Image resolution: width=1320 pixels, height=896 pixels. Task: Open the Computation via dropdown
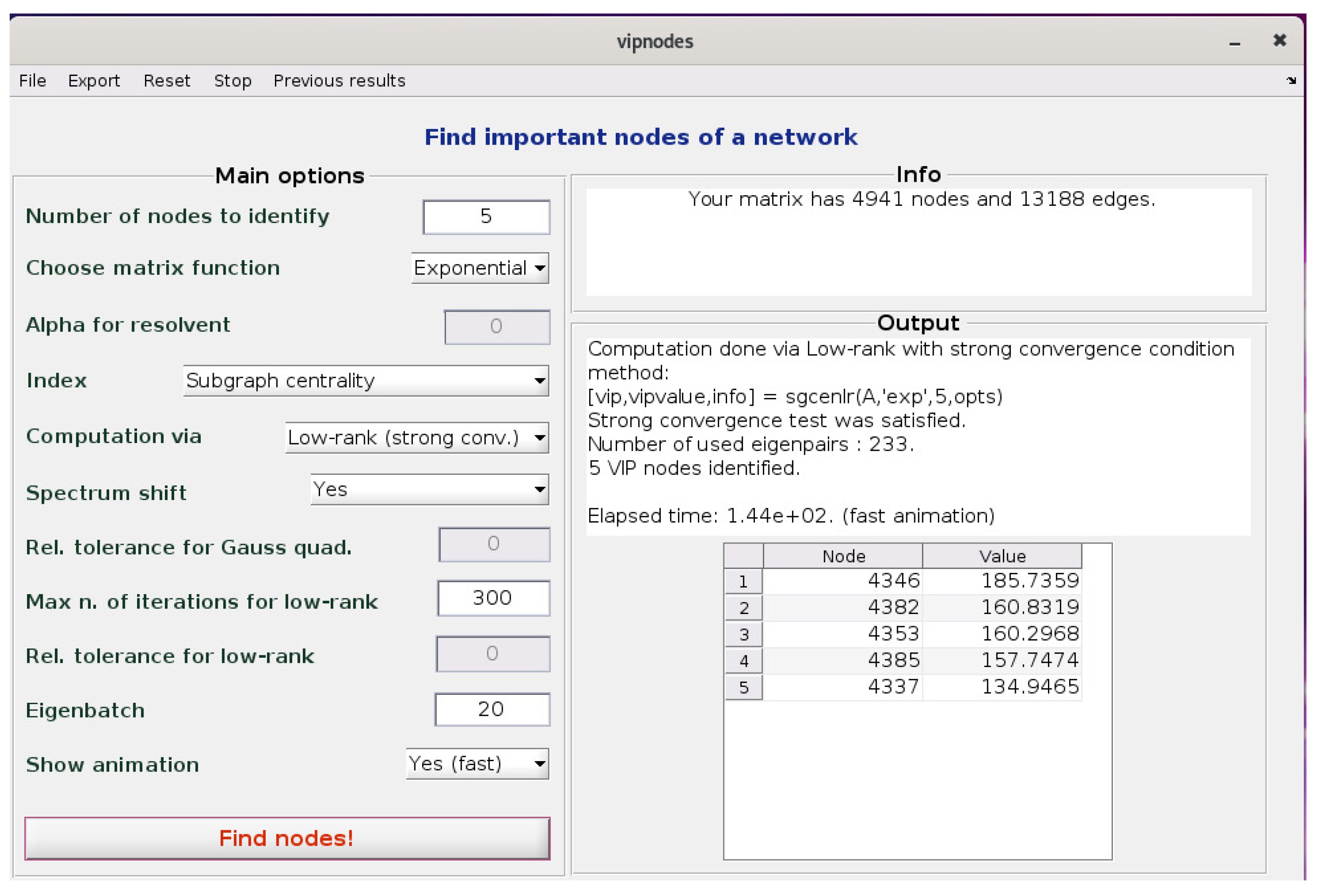[417, 437]
